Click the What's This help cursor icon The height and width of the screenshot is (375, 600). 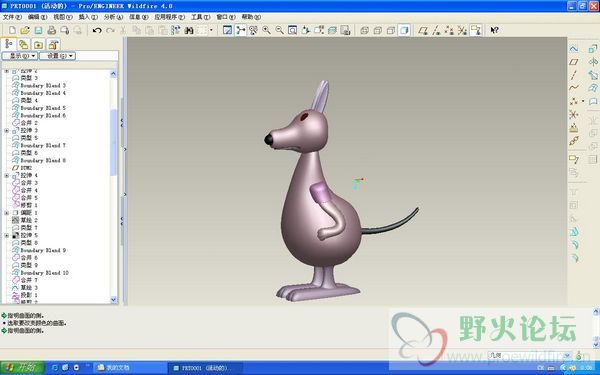tap(494, 30)
